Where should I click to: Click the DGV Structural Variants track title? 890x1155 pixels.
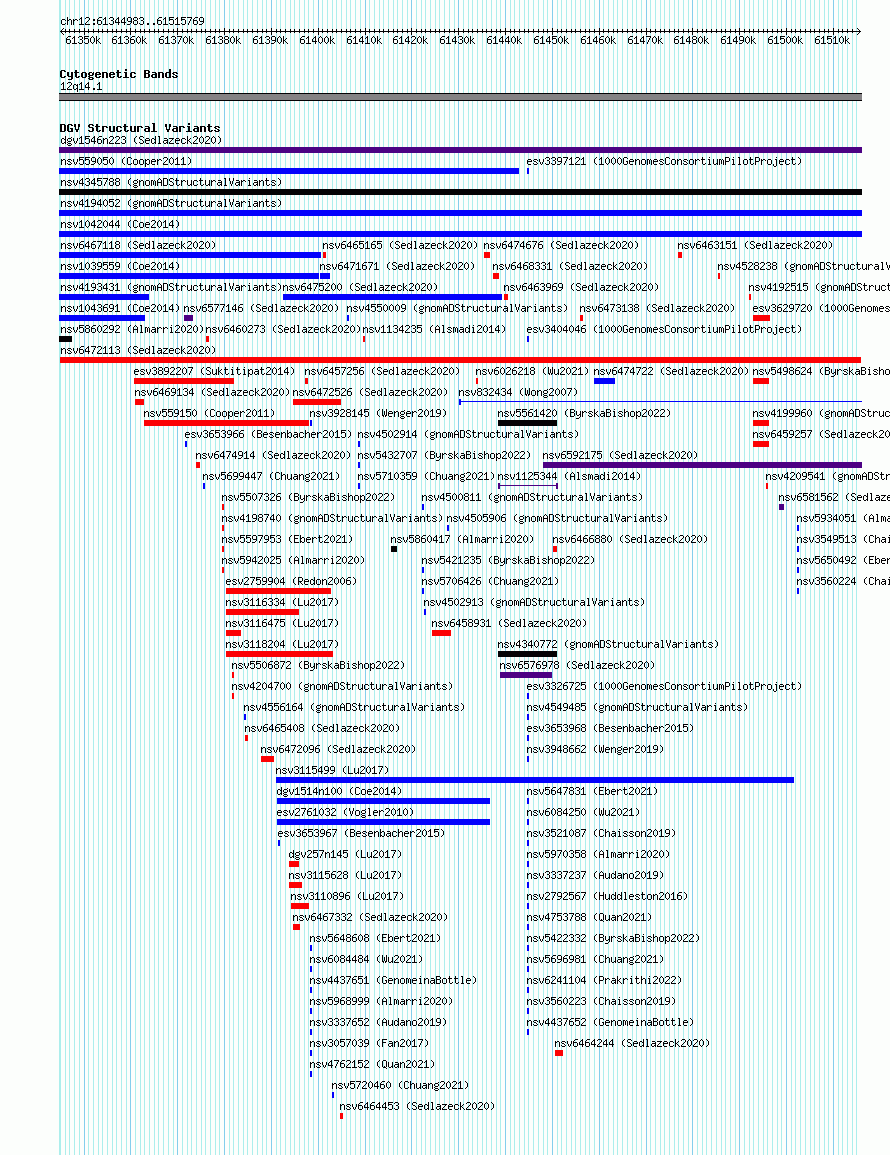140,128
